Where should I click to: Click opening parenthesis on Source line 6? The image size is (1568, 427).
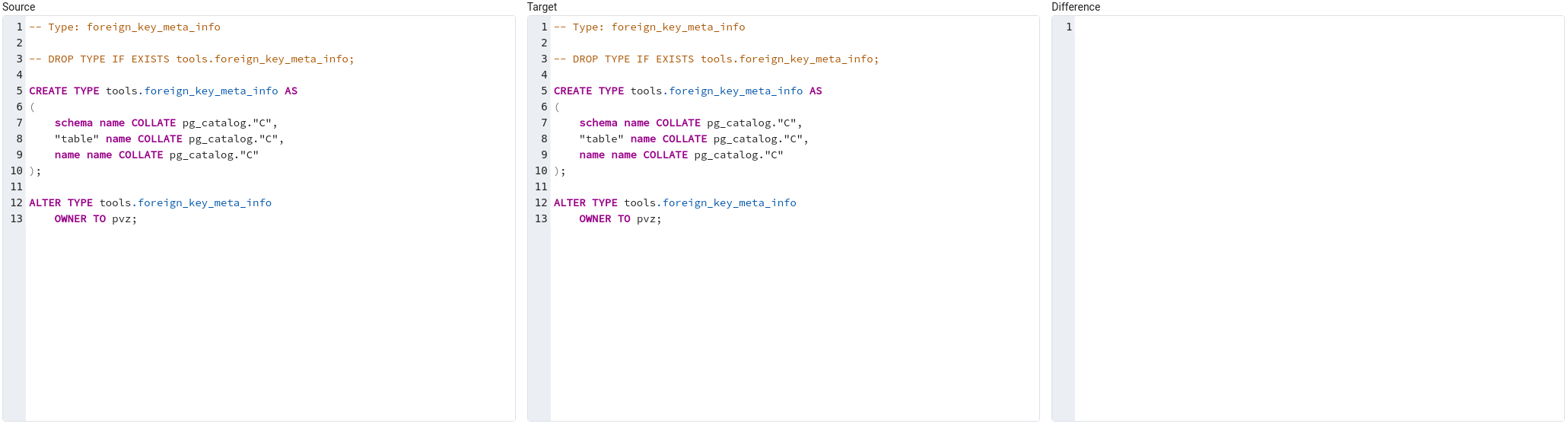coord(32,107)
